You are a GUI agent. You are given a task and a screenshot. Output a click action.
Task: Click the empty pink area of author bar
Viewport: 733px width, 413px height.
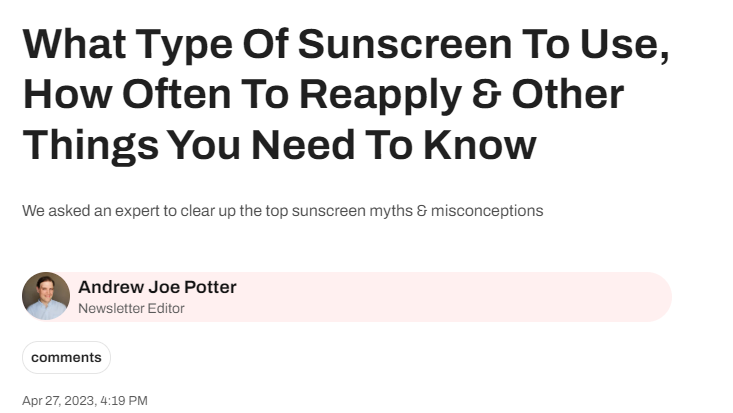click(450, 297)
